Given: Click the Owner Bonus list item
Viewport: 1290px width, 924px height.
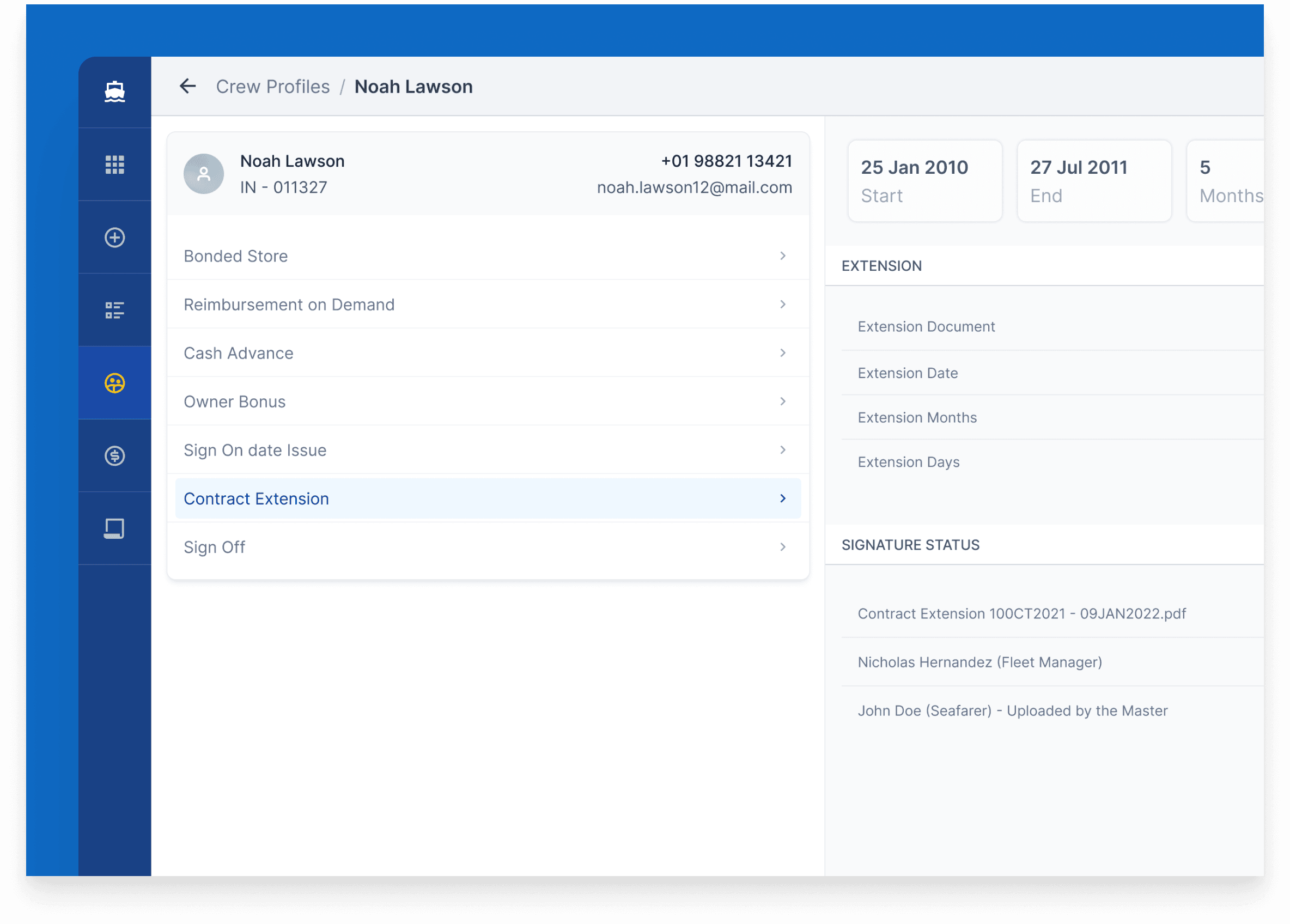Looking at the screenshot, I should (488, 402).
